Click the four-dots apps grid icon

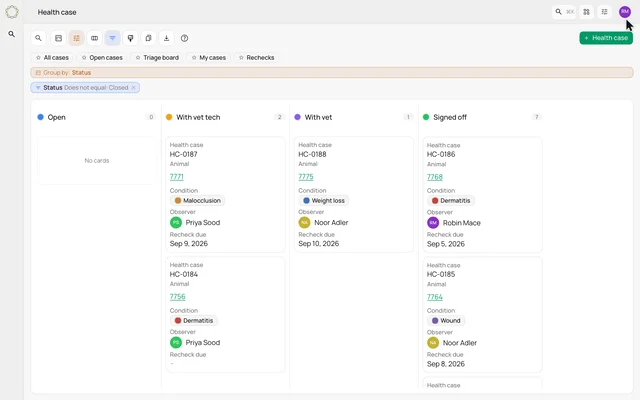587,12
